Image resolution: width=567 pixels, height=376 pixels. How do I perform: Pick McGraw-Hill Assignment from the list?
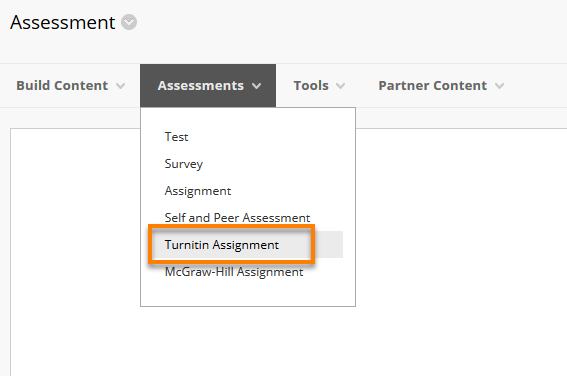(234, 272)
